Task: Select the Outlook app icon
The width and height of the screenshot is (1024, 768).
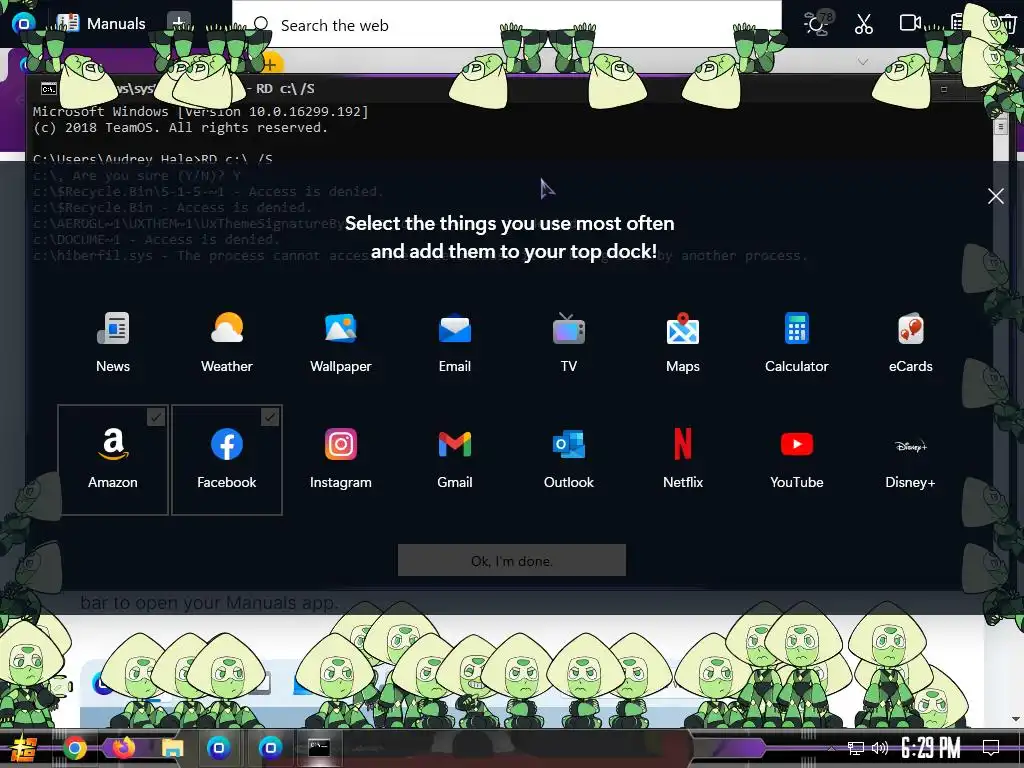Action: tap(569, 444)
